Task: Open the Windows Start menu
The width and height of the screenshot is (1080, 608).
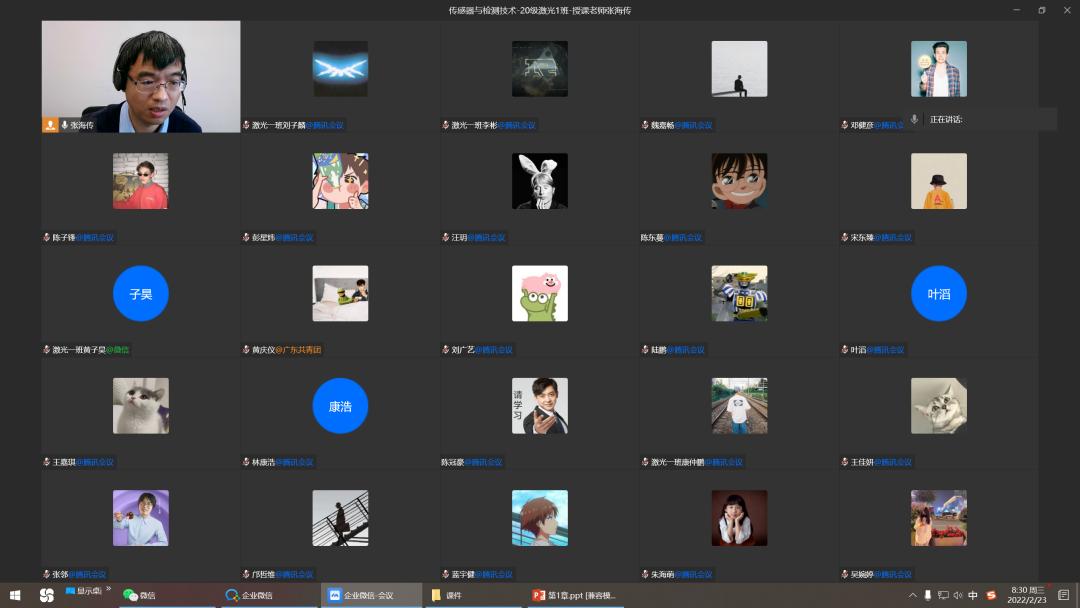Action: pos(16,595)
